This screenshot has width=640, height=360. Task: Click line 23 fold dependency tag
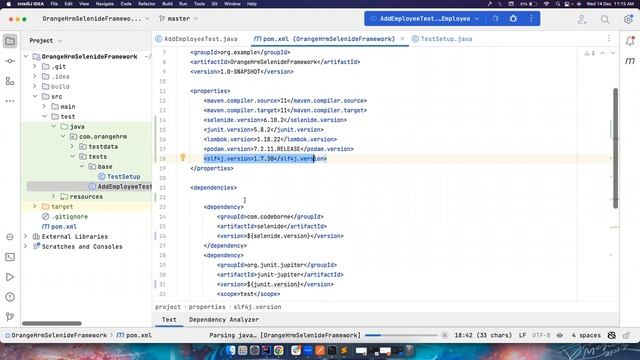223,207
